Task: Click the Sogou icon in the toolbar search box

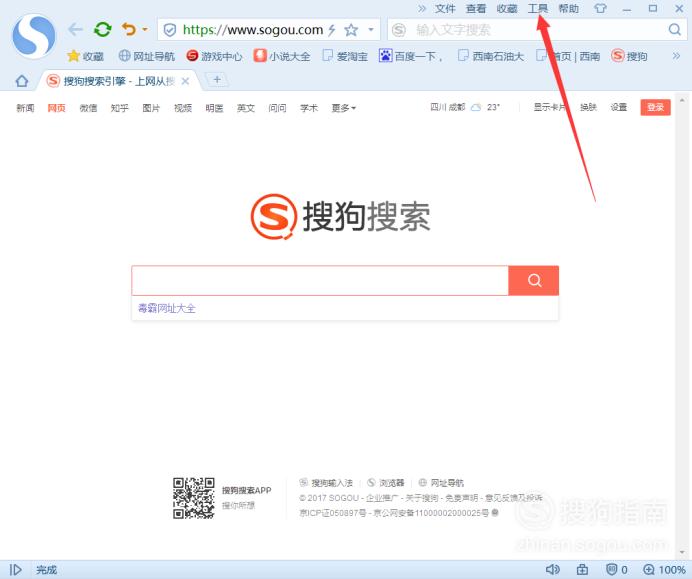Action: pos(399,30)
